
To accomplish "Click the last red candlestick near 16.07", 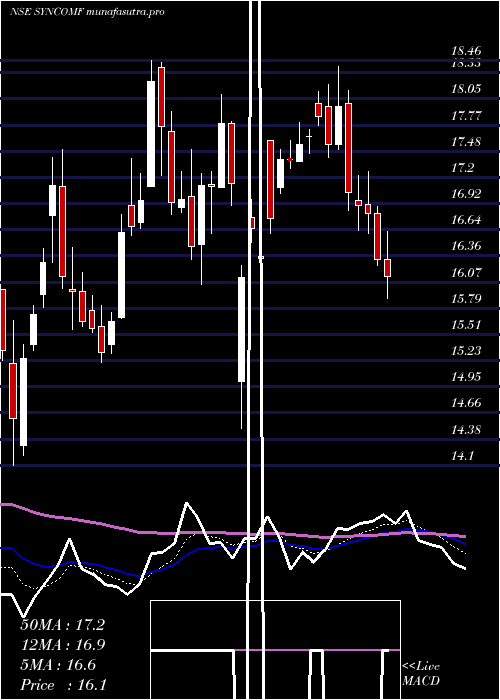I will click(388, 268).
